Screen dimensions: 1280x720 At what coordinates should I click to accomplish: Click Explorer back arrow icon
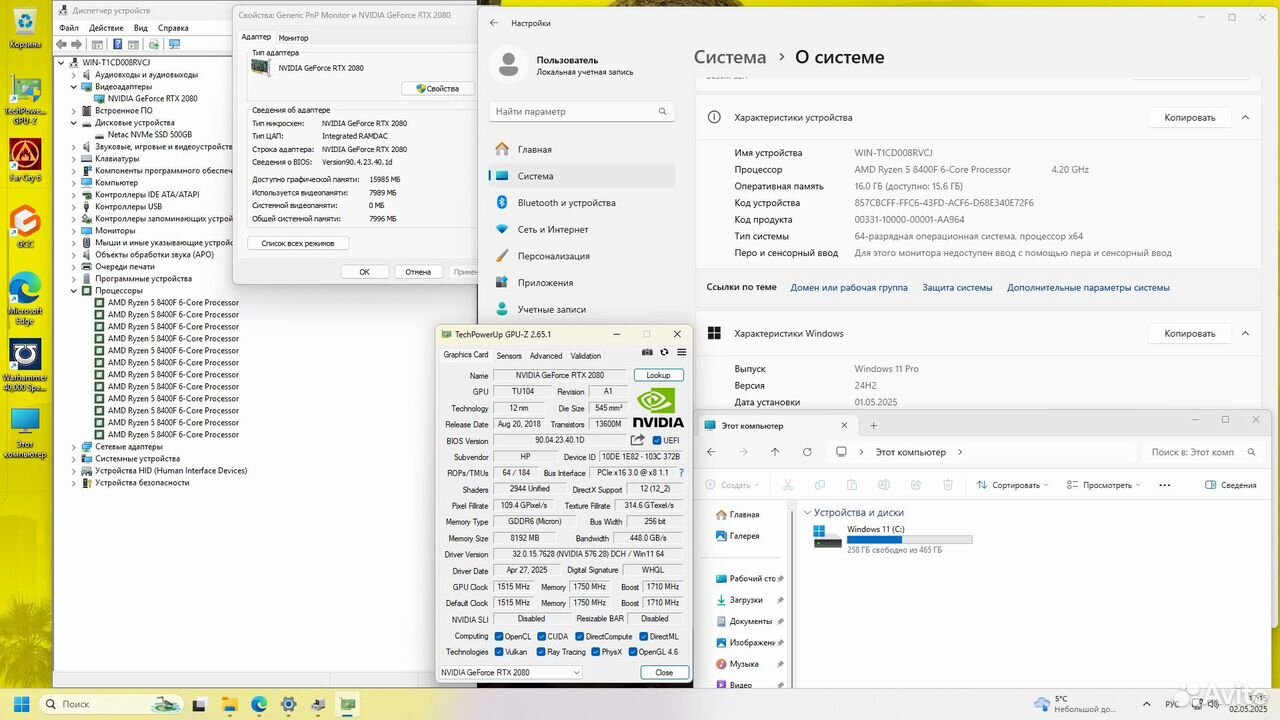tap(712, 452)
